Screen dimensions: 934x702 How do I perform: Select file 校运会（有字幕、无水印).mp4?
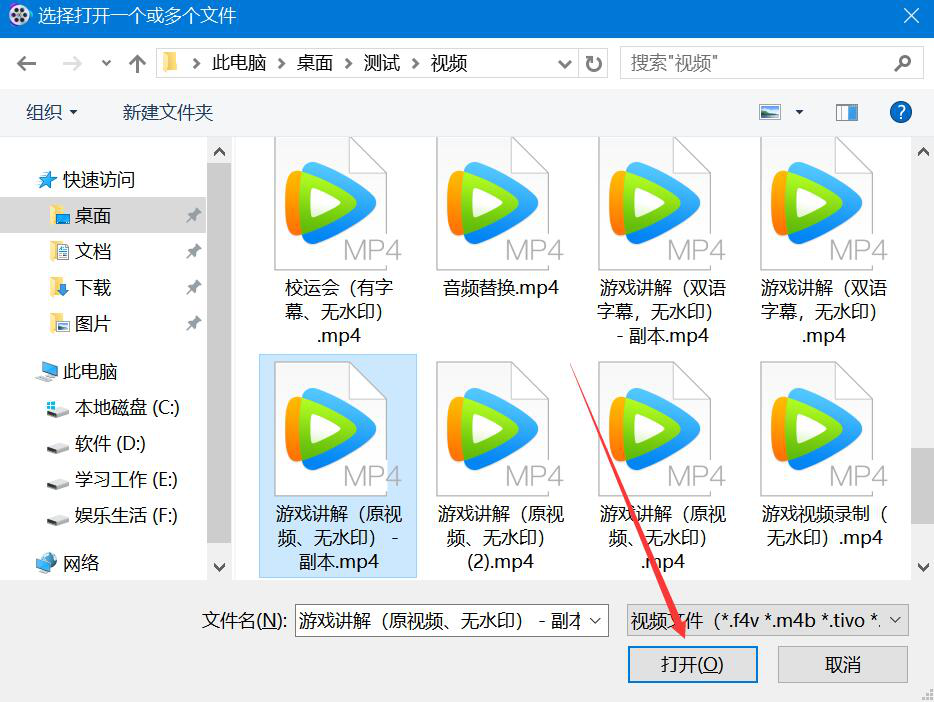click(x=338, y=241)
